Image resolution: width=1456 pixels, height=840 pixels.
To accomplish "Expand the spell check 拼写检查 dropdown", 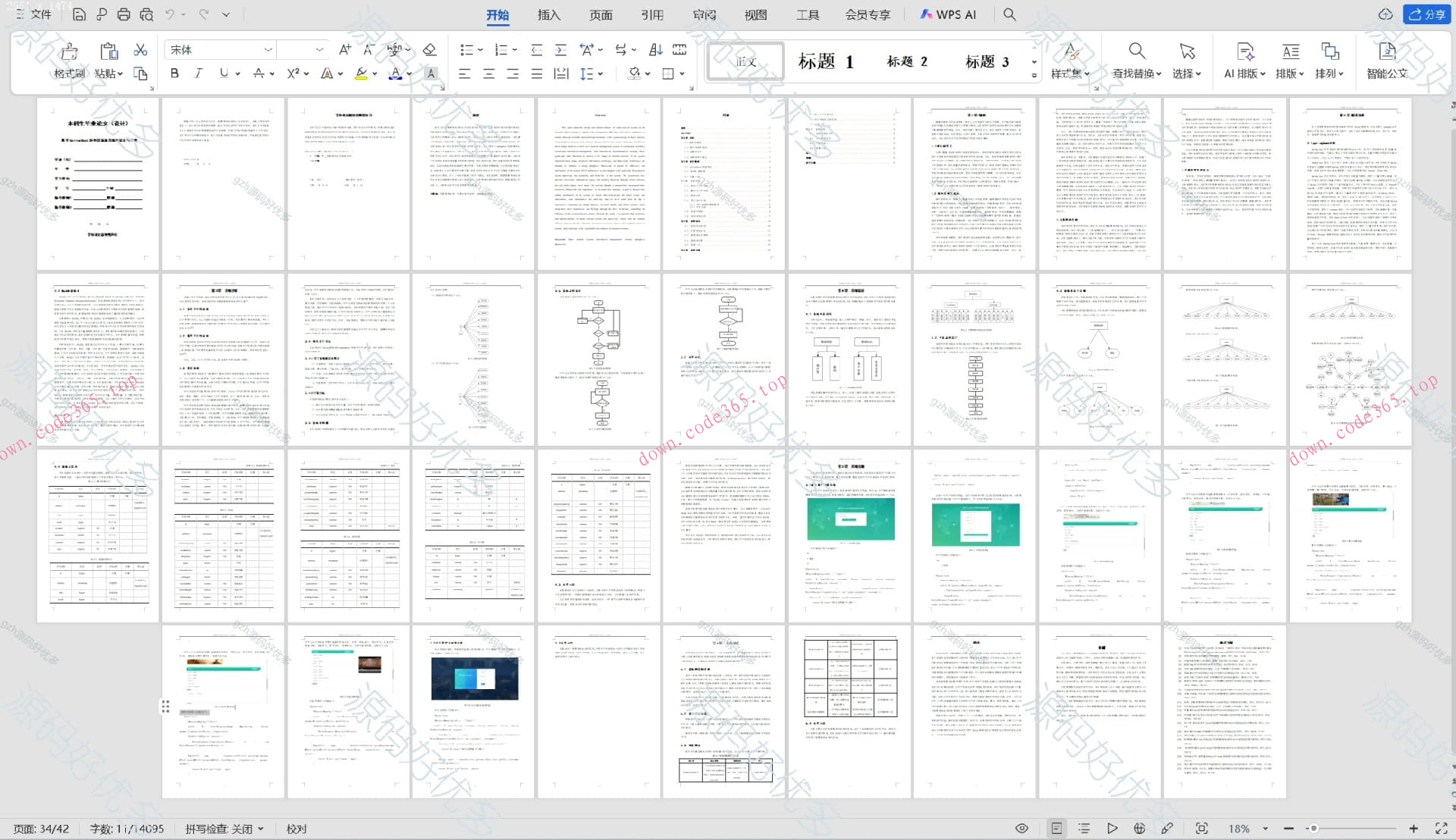I will [261, 829].
